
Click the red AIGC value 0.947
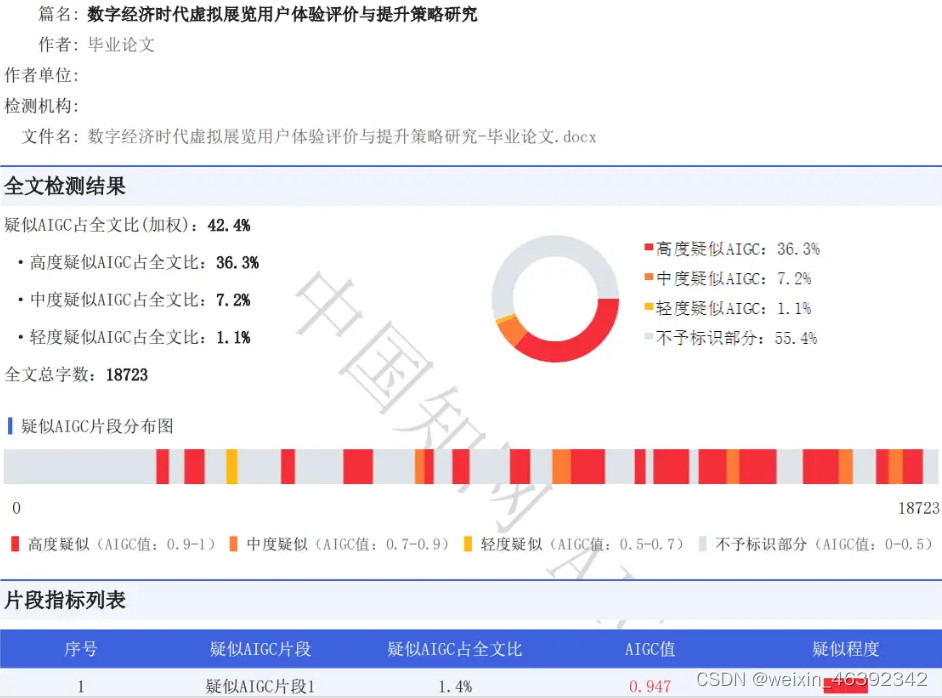pyautogui.click(x=650, y=686)
